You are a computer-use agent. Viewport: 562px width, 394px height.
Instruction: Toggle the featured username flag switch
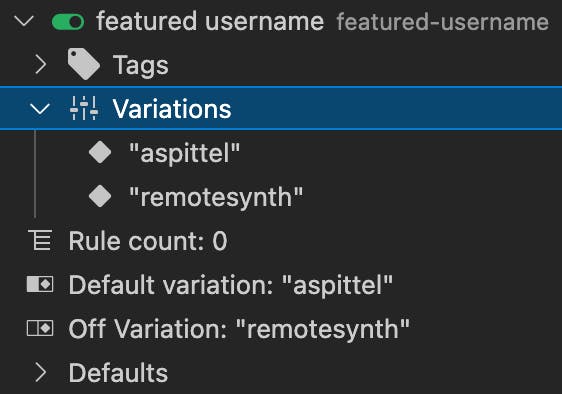pos(68,22)
